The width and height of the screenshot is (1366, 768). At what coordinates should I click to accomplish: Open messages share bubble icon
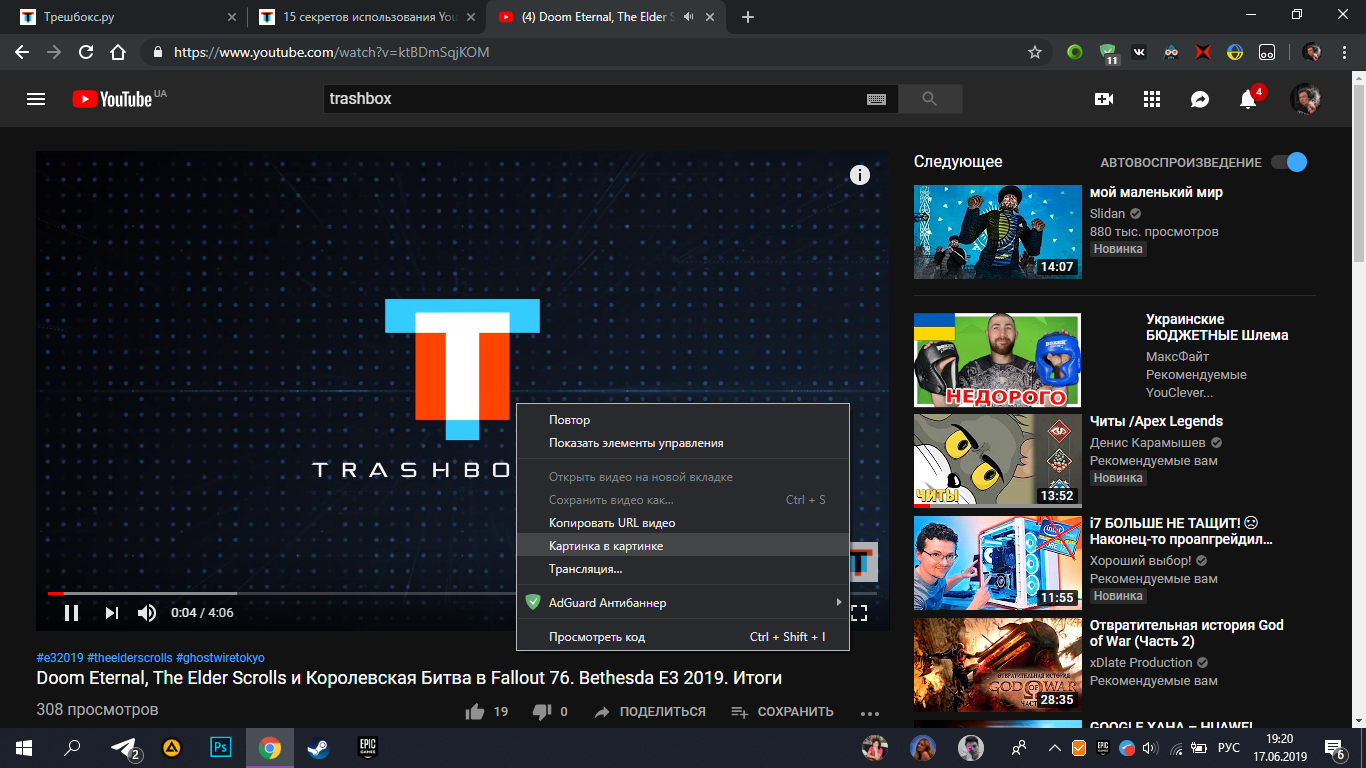pos(1200,99)
